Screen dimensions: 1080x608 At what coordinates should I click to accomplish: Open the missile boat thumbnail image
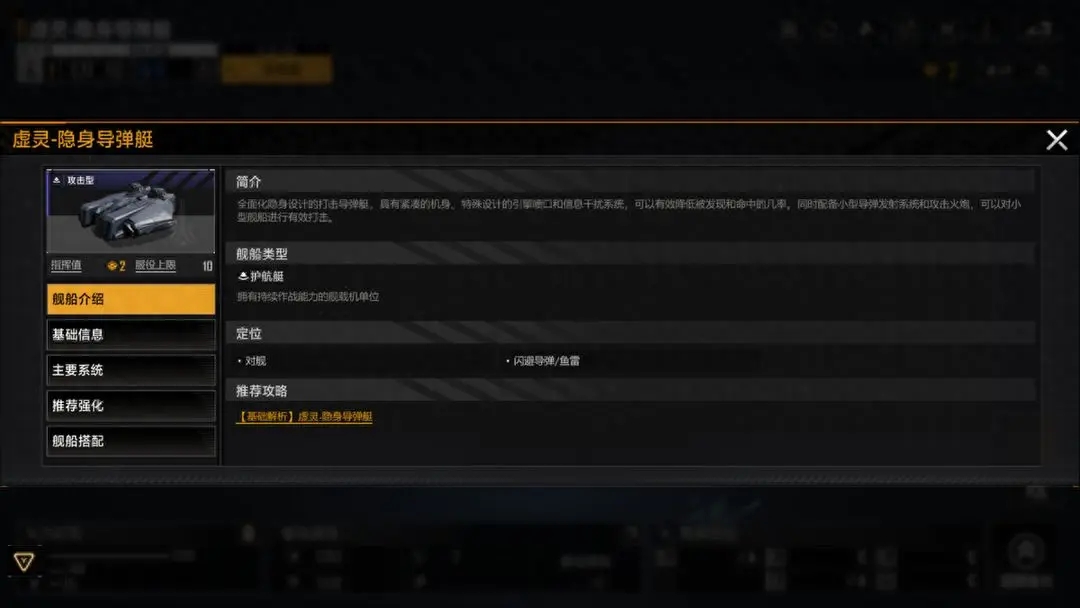[x=131, y=211]
